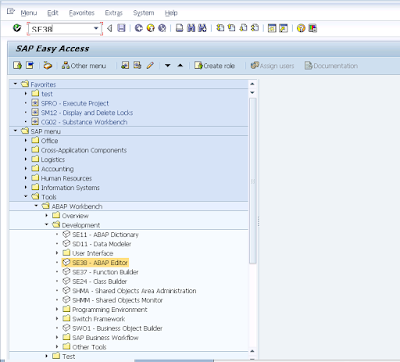Open SAP Business Workplace icon
Viewport: 400px width, 362px height.
click(x=48, y=65)
